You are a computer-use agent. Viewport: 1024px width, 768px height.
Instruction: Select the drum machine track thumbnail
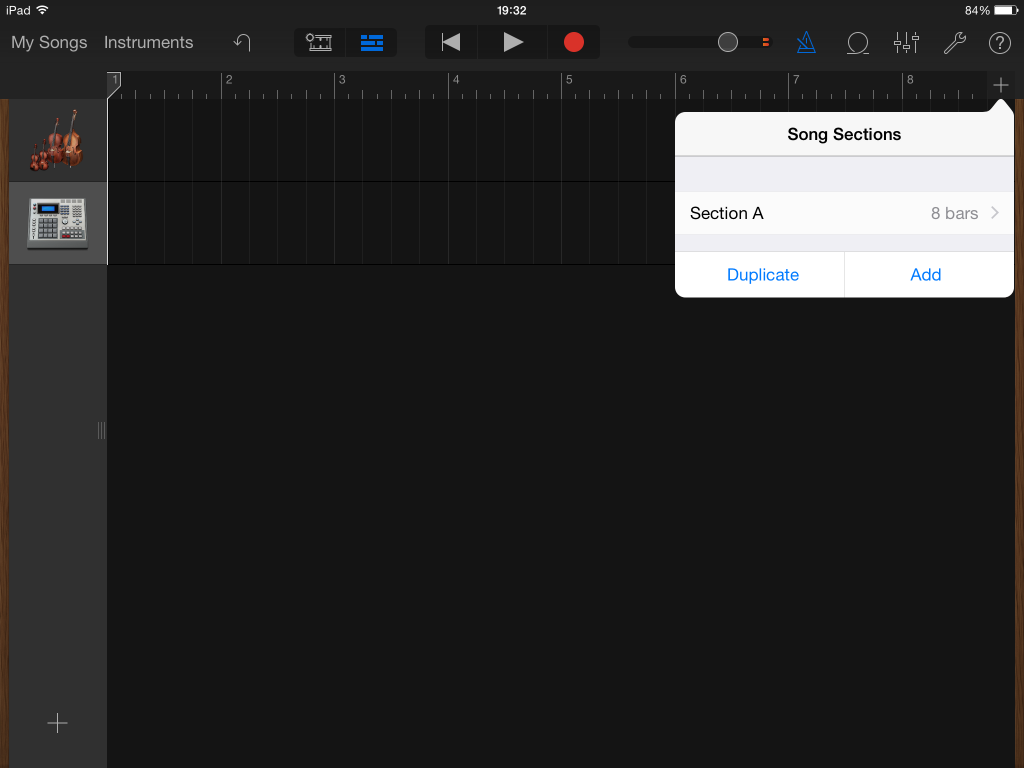pos(57,222)
